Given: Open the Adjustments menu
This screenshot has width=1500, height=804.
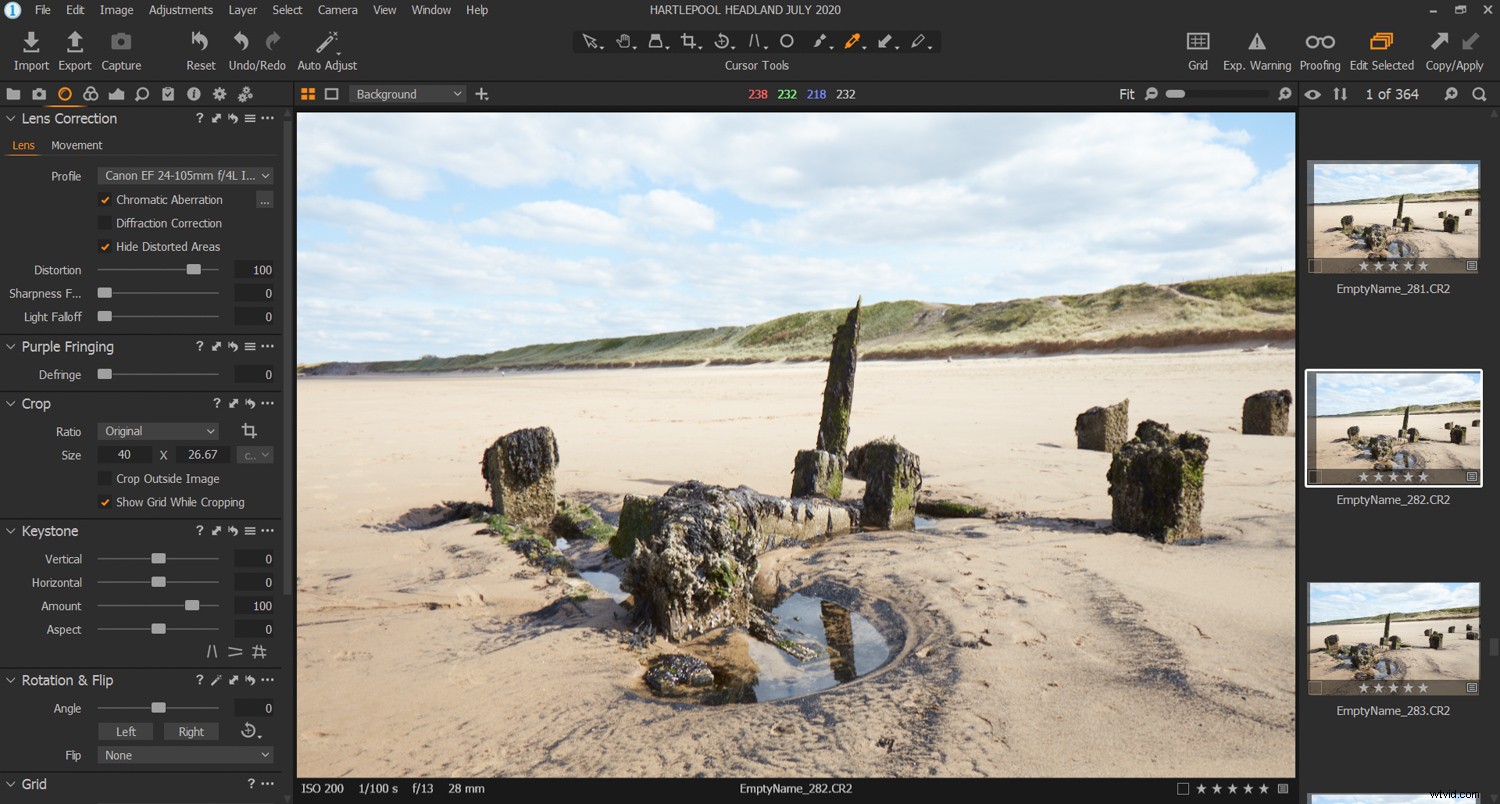Looking at the screenshot, I should coord(181,10).
